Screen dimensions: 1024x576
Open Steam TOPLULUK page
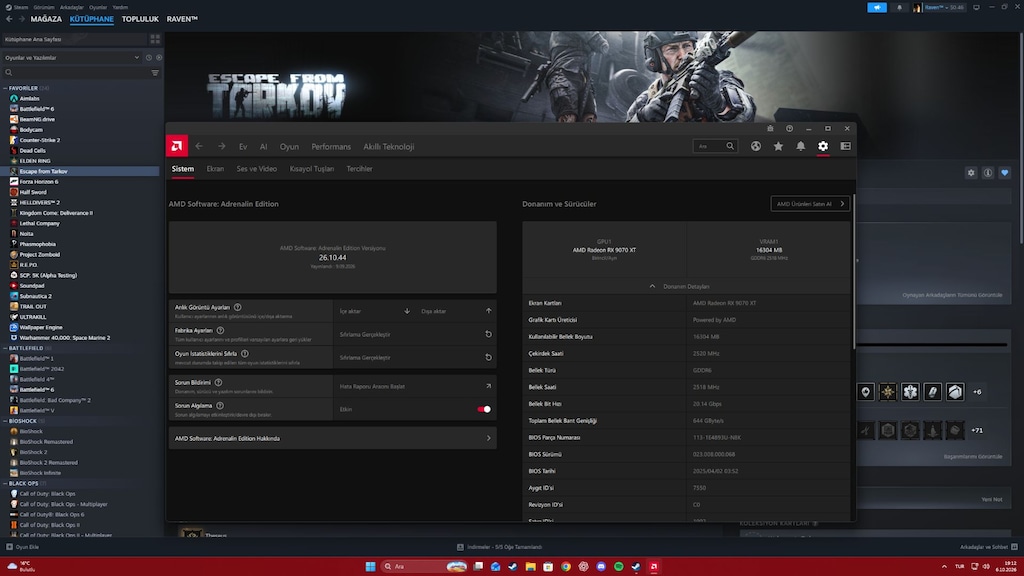tap(140, 19)
